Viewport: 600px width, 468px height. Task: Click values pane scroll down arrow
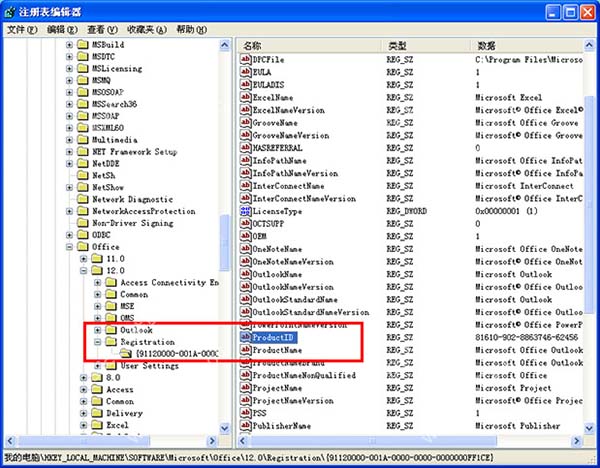589,428
